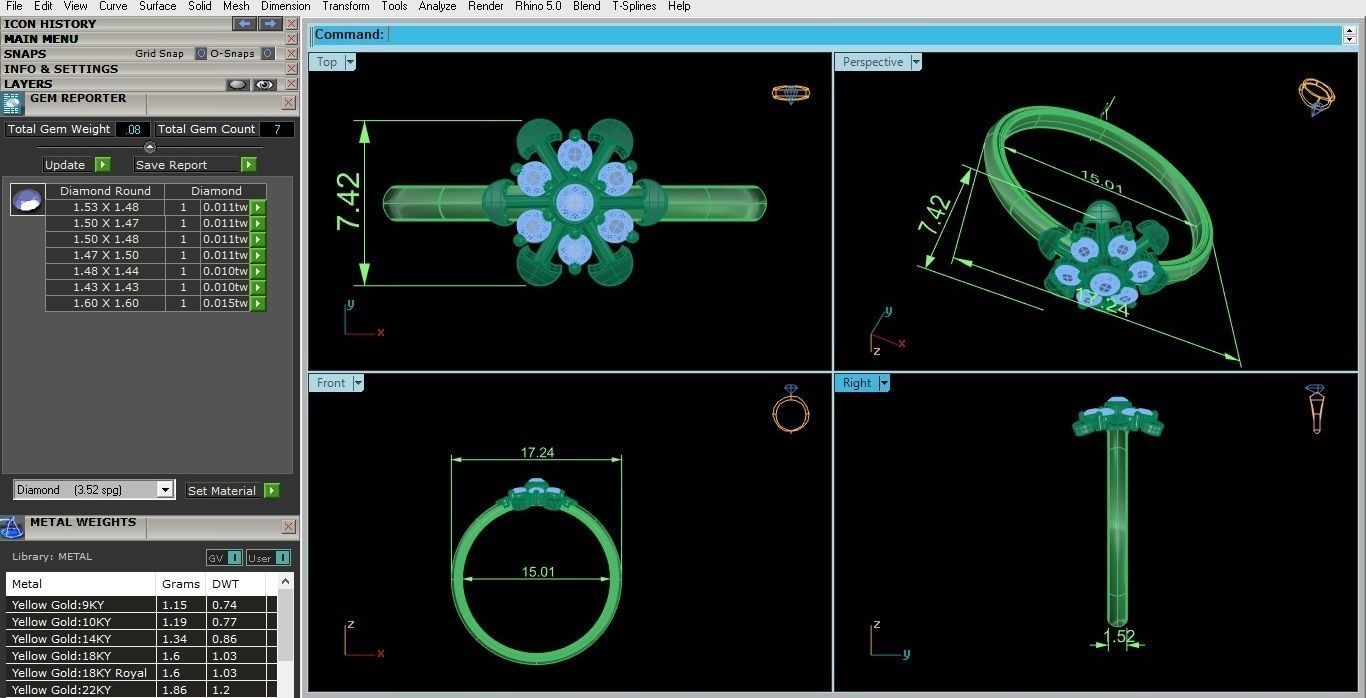Click the Top viewport label
Viewport: 1366px width, 698px height.
point(327,62)
